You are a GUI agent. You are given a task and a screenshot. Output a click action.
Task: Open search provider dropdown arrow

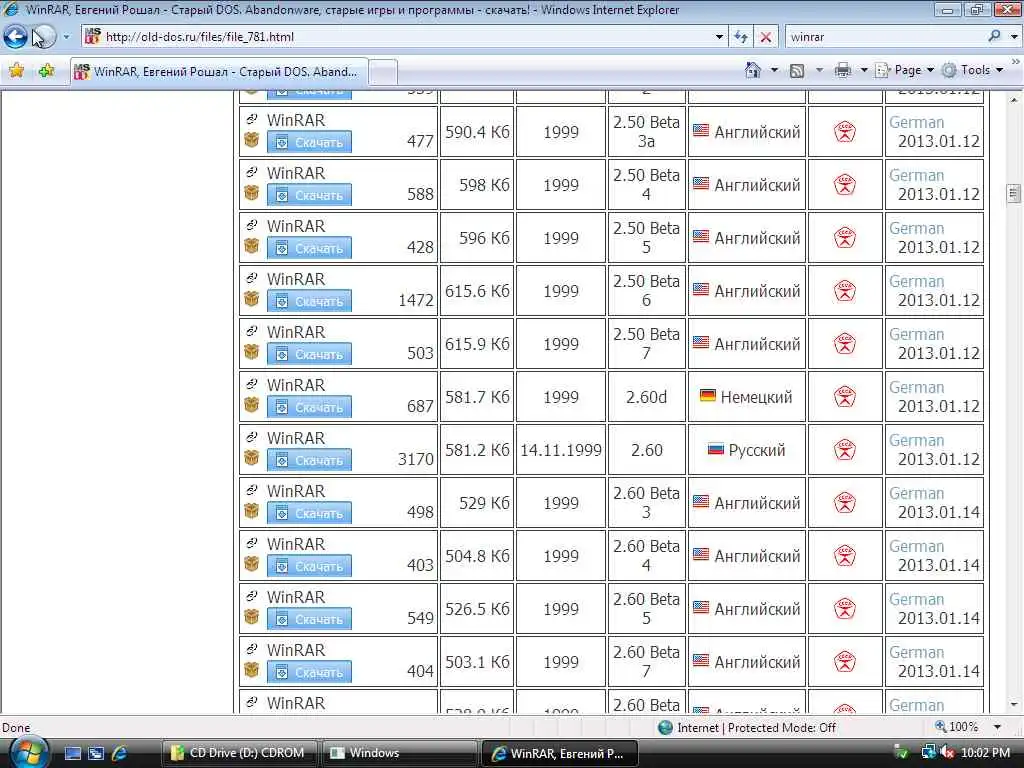click(x=1014, y=37)
